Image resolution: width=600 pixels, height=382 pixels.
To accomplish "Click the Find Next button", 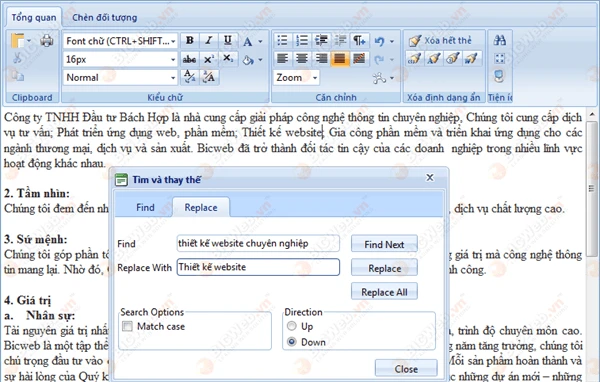I will 384,244.
